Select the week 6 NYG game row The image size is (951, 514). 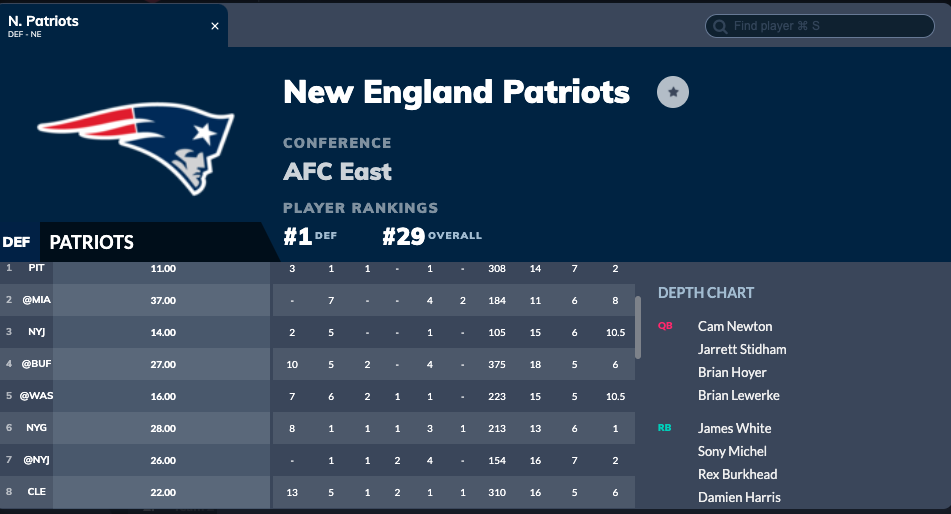tap(317, 428)
